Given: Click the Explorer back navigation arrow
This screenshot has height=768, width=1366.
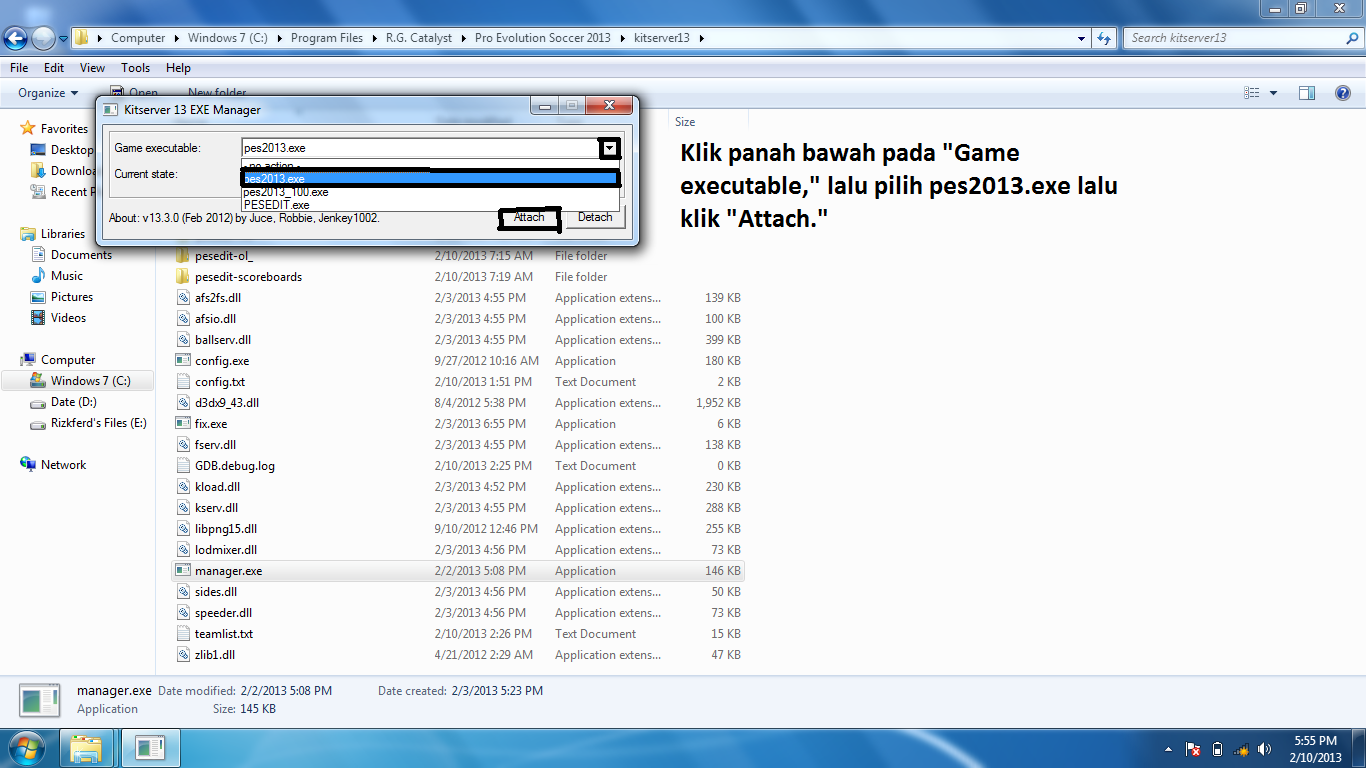Looking at the screenshot, I should pos(15,39).
